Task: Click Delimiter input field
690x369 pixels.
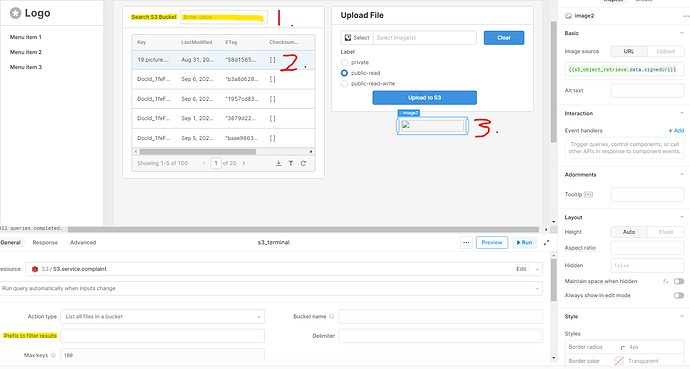Action: pos(440,336)
